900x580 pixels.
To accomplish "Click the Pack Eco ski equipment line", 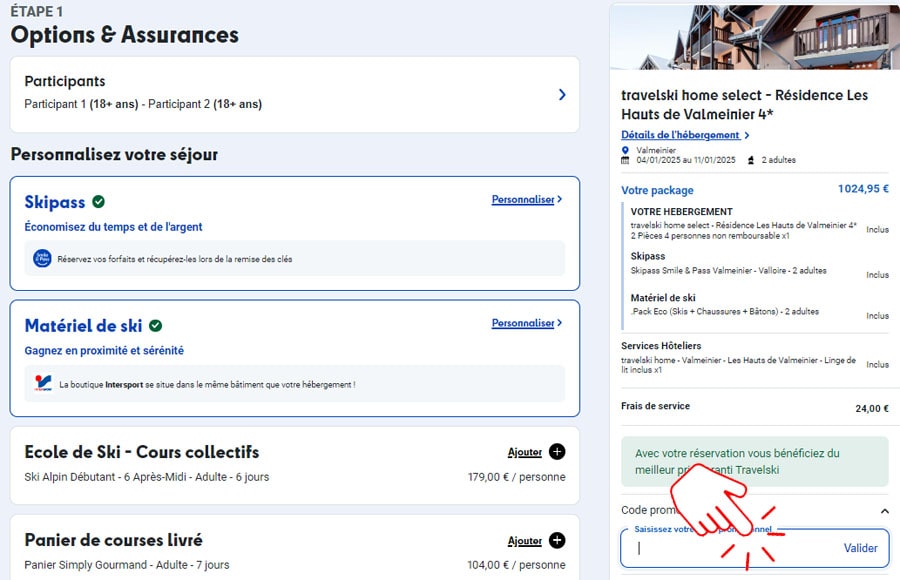I will [725, 311].
